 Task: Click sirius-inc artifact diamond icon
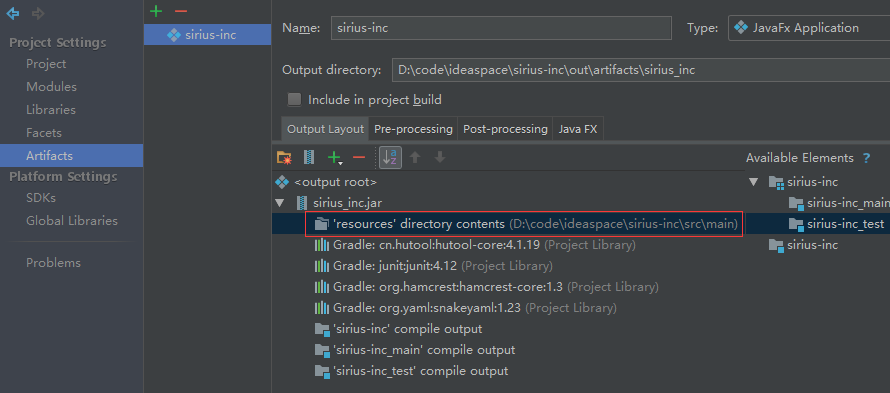tap(174, 35)
